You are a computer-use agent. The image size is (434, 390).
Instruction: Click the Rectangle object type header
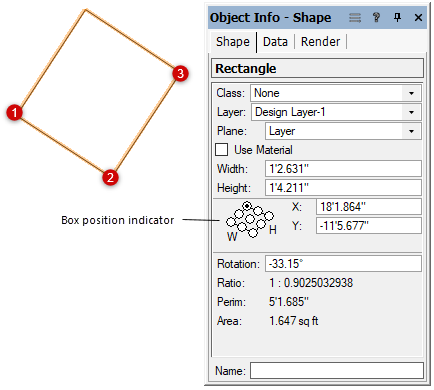point(317,68)
